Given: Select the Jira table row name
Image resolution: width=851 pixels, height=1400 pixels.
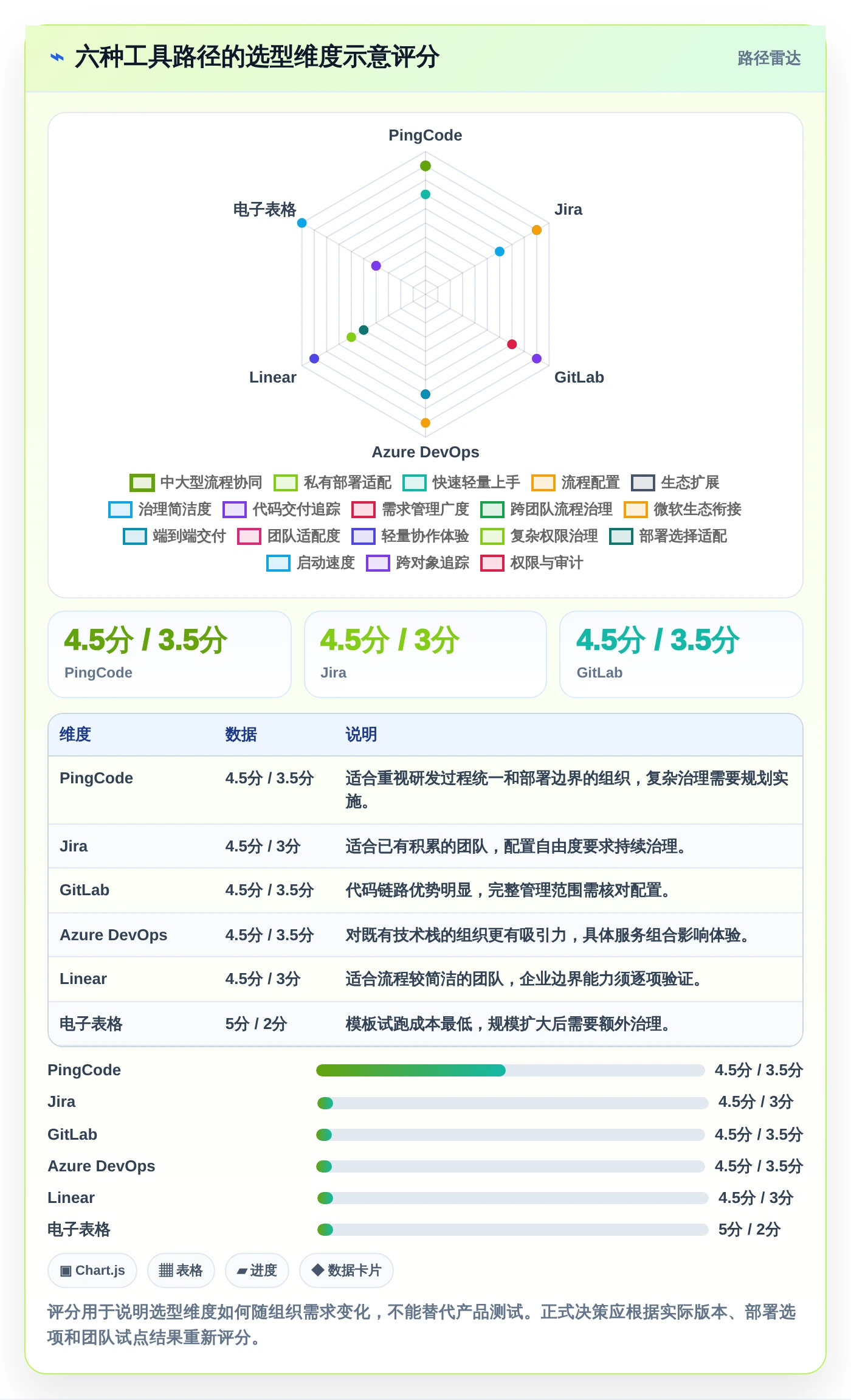Looking at the screenshot, I should (74, 846).
